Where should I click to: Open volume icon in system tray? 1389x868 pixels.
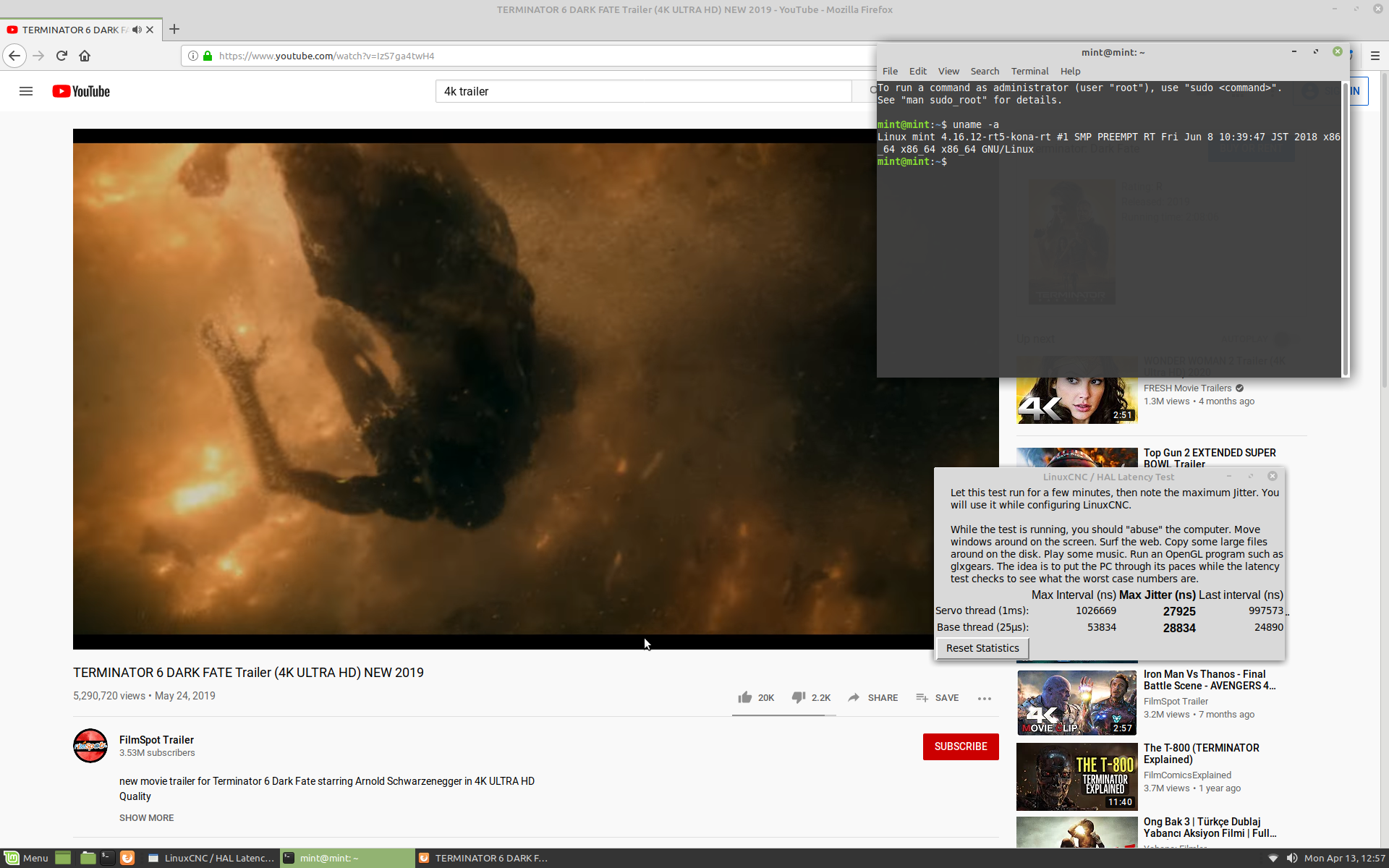coord(1292,858)
